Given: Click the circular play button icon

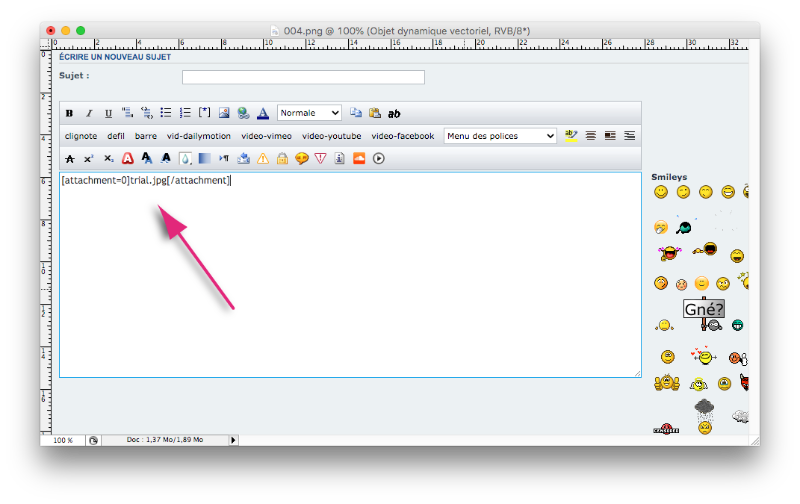Looking at the screenshot, I should pyautogui.click(x=379, y=158).
